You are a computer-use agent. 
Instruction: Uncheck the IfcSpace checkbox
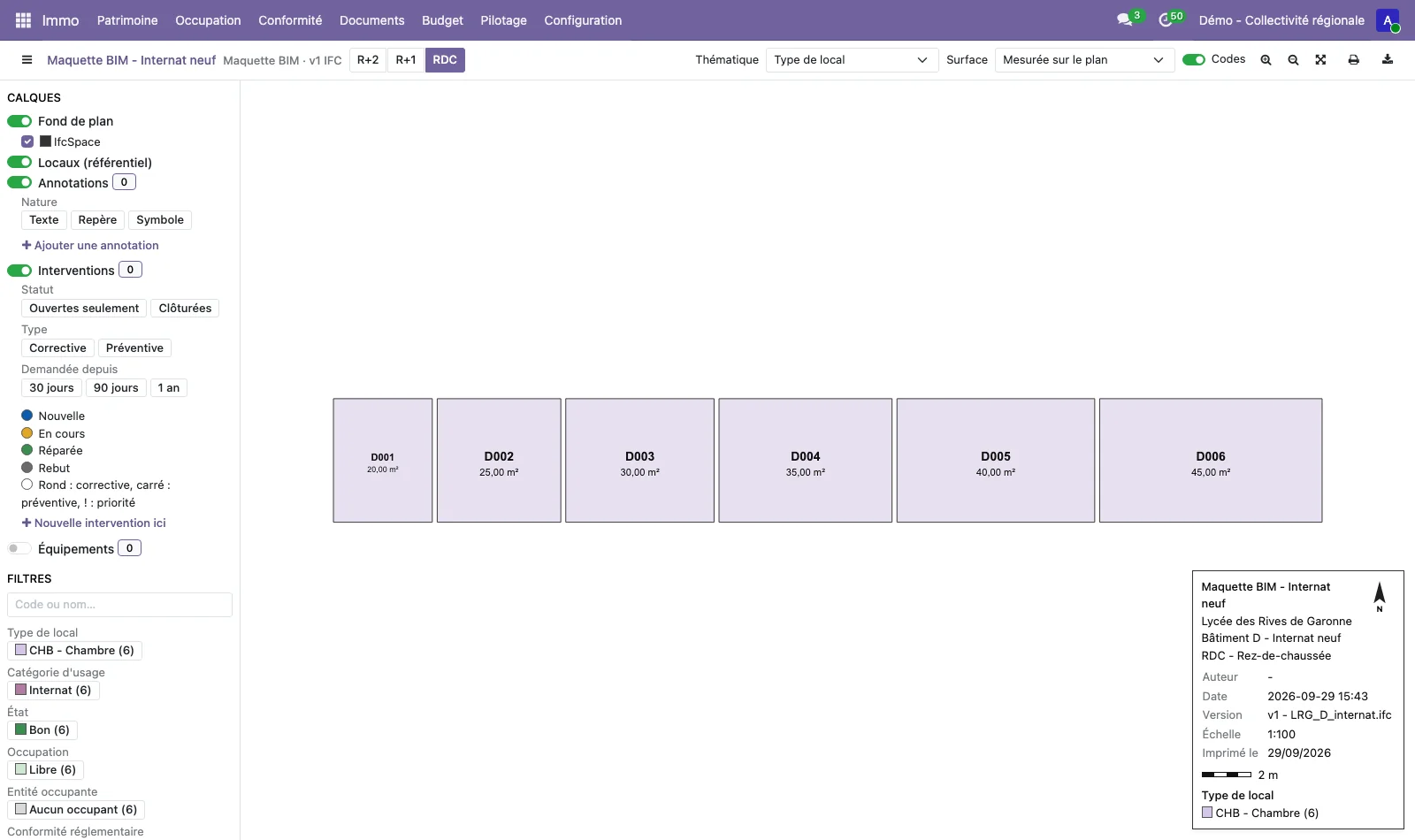coord(27,141)
